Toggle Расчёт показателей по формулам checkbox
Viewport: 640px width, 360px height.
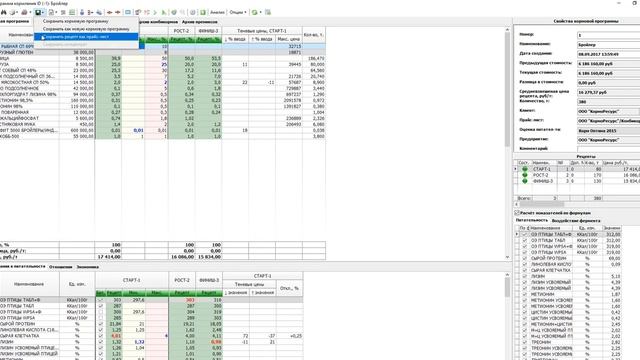point(517,213)
